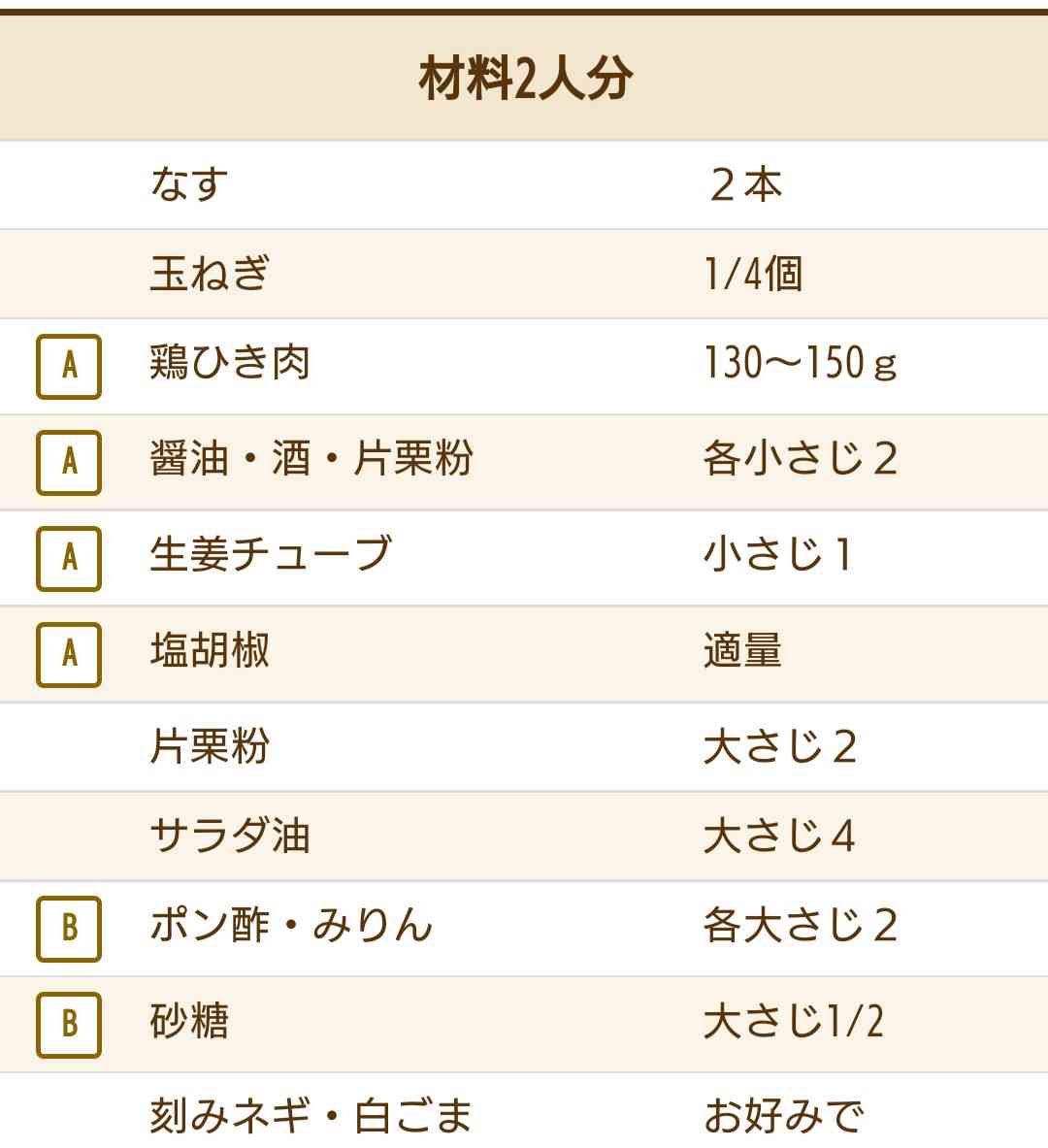Image resolution: width=1048 pixels, height=1148 pixels.
Task: Click the standalone 片栗粉 row with 大さじ2
Action: pyautogui.click(x=524, y=747)
